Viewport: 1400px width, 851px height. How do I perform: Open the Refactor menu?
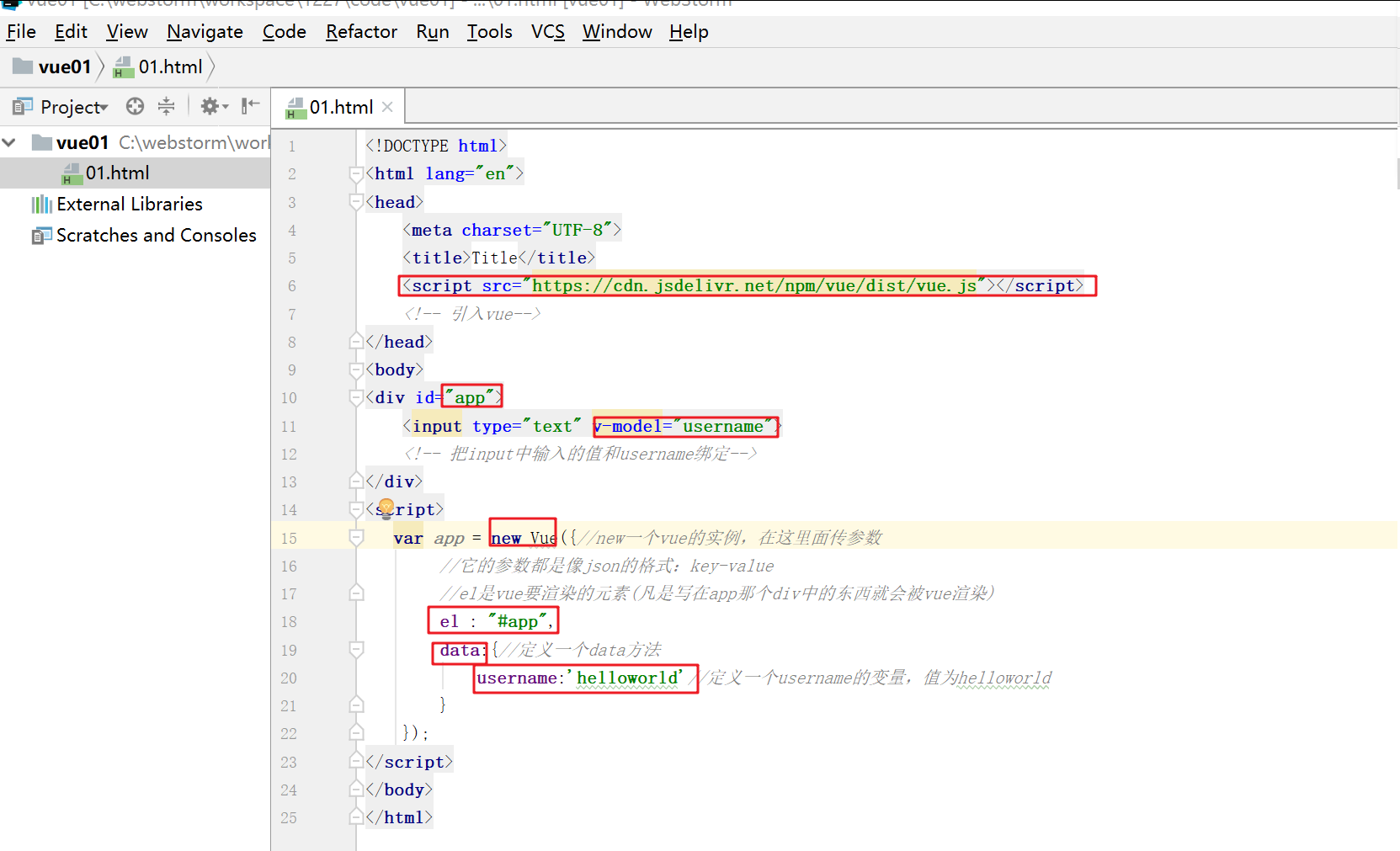[x=361, y=32]
